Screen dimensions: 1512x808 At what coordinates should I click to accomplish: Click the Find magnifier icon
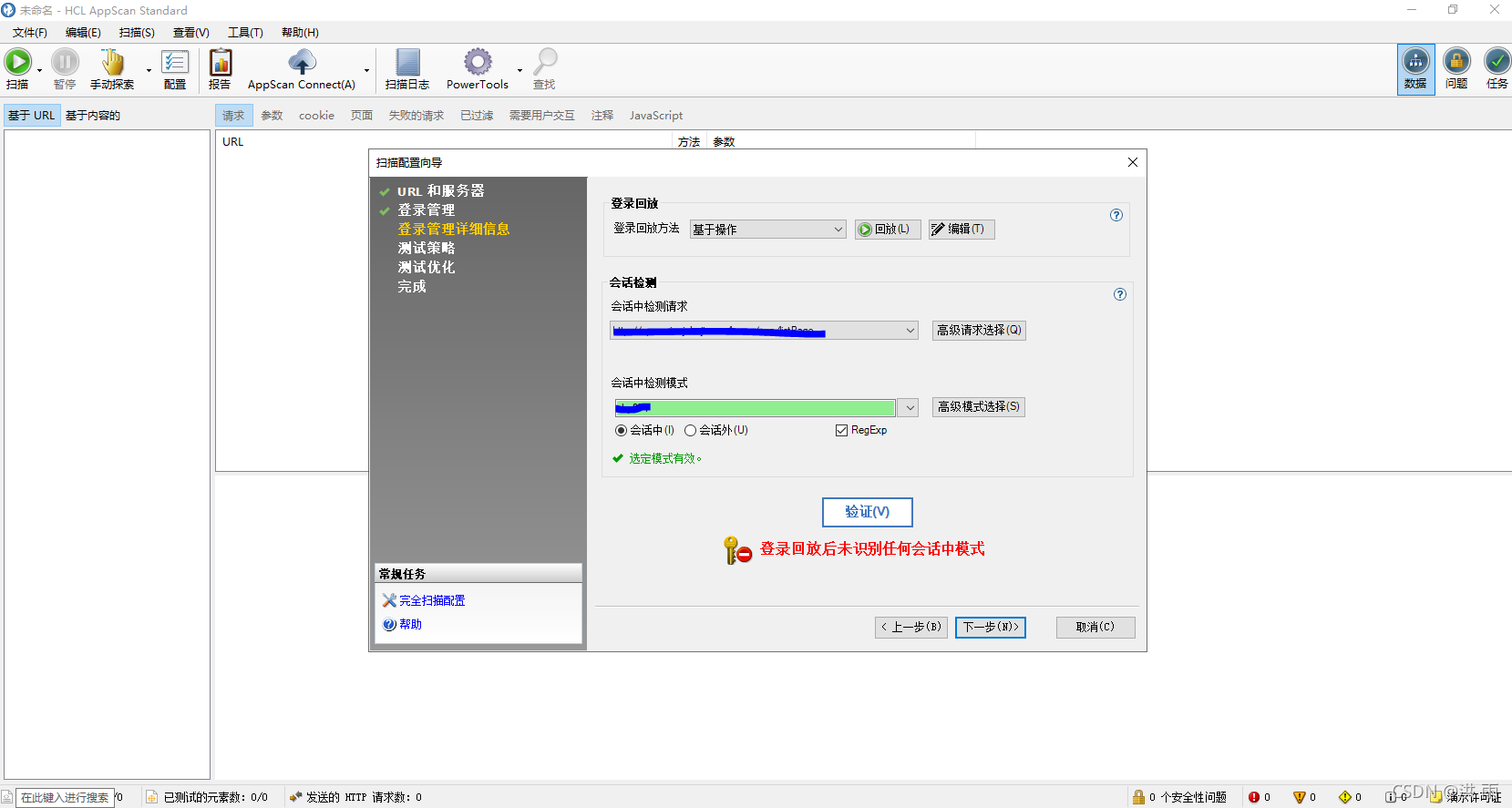pos(545,62)
